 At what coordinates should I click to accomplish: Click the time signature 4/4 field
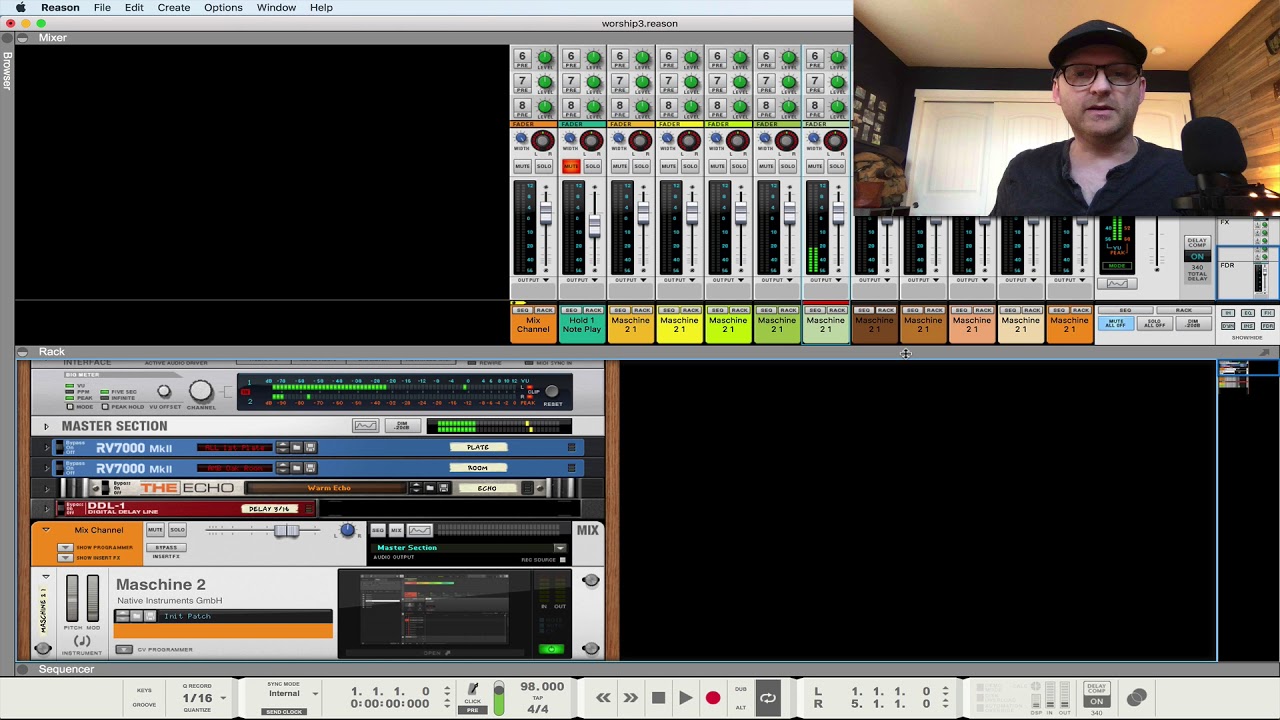pos(538,709)
